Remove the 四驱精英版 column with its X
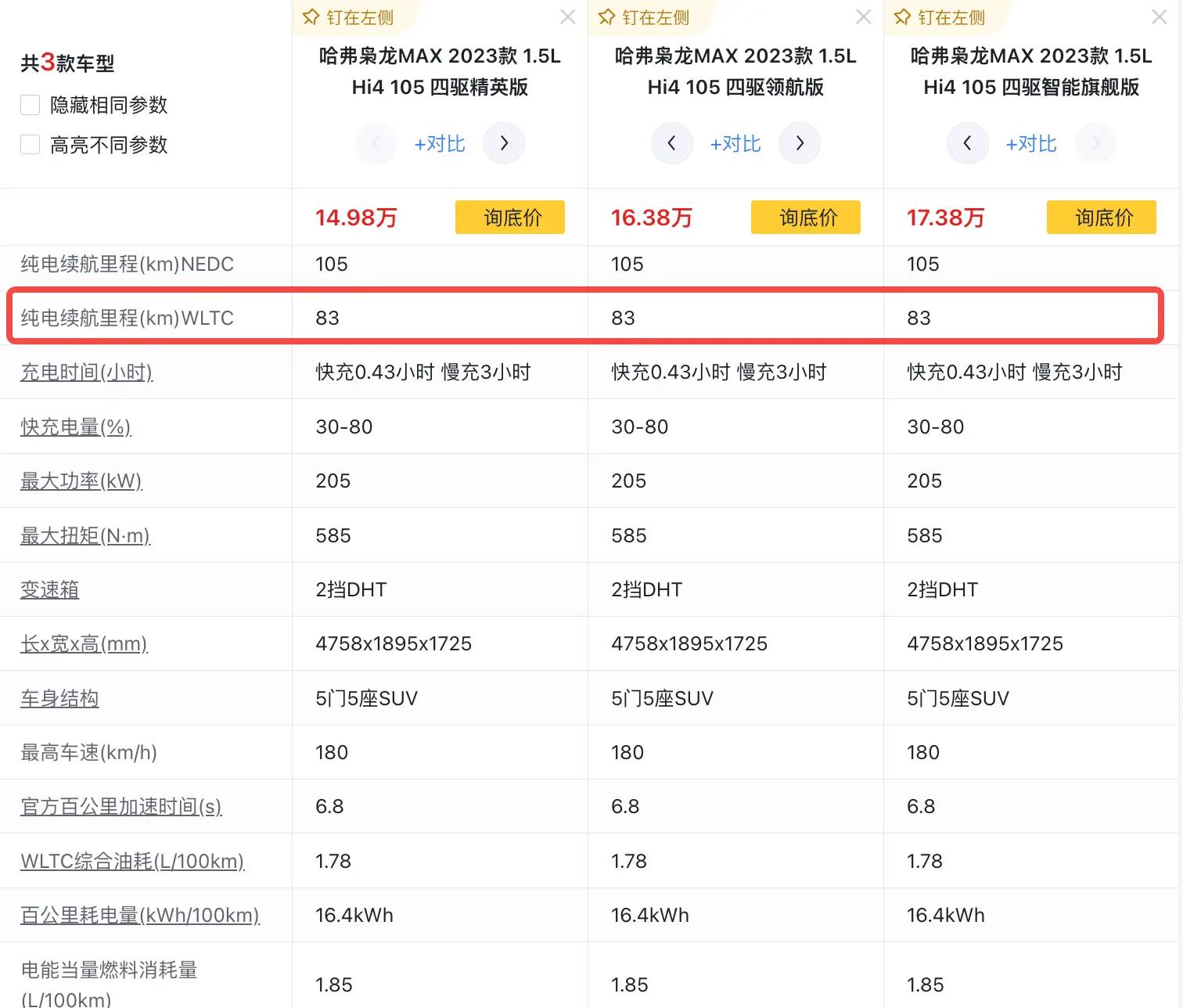1183x1008 pixels. point(568,17)
